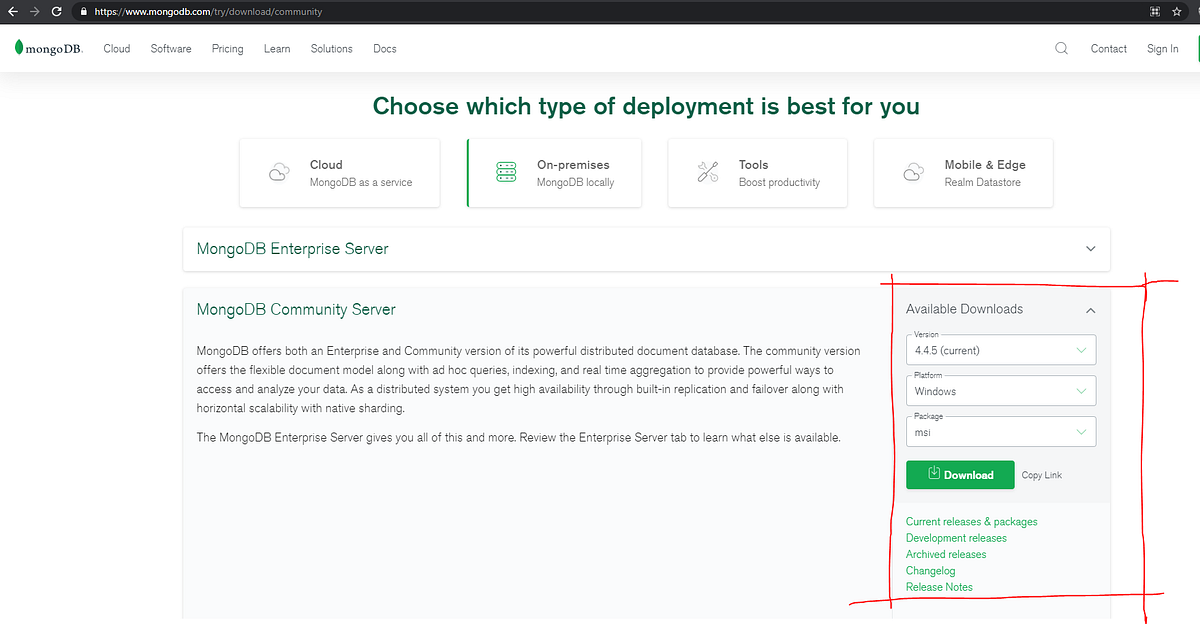Click the padlock icon in the address bar
This screenshot has height=624, width=1200.
click(84, 11)
